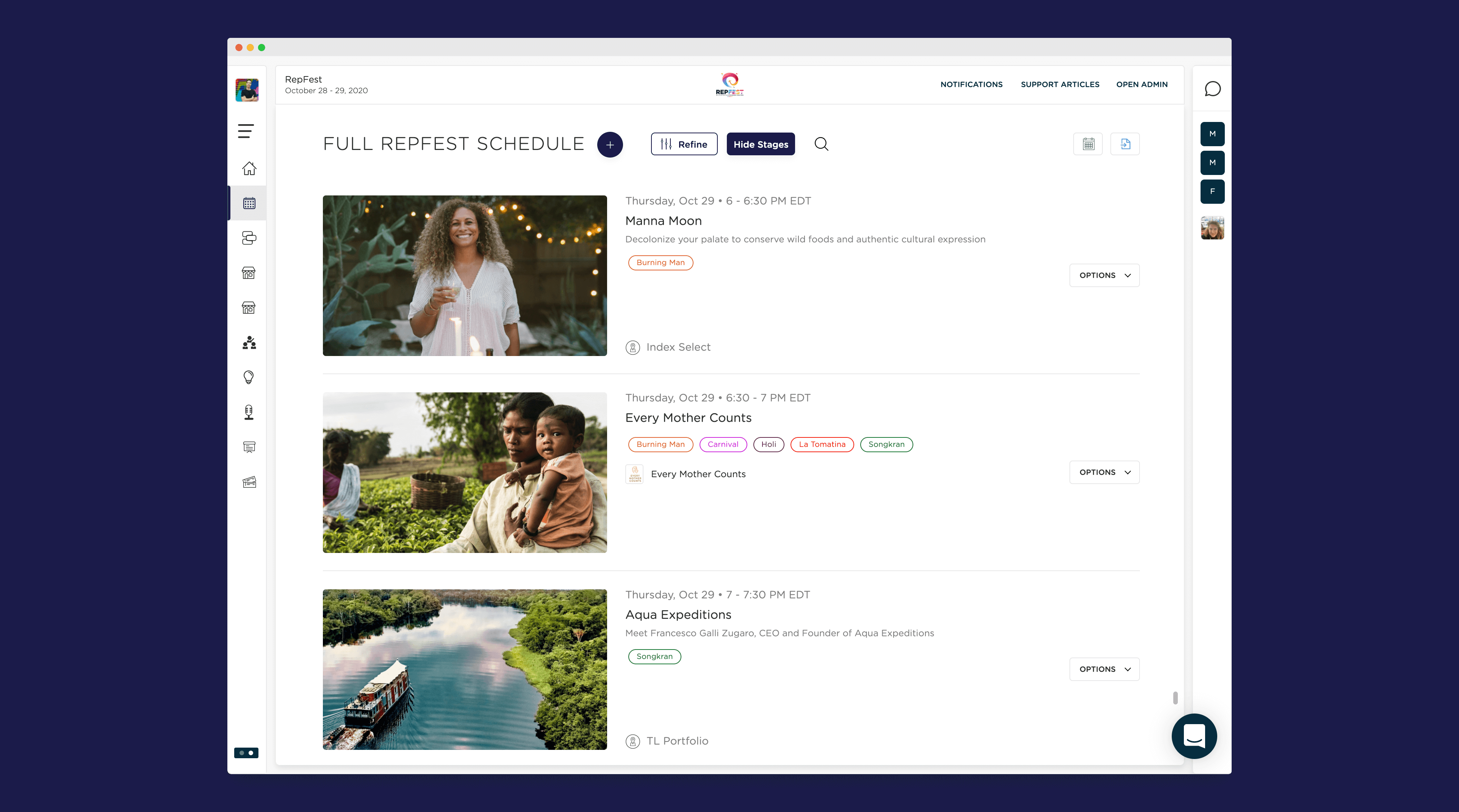Click the vertical scrollbar thumb
1459x812 pixels.
click(x=1175, y=698)
